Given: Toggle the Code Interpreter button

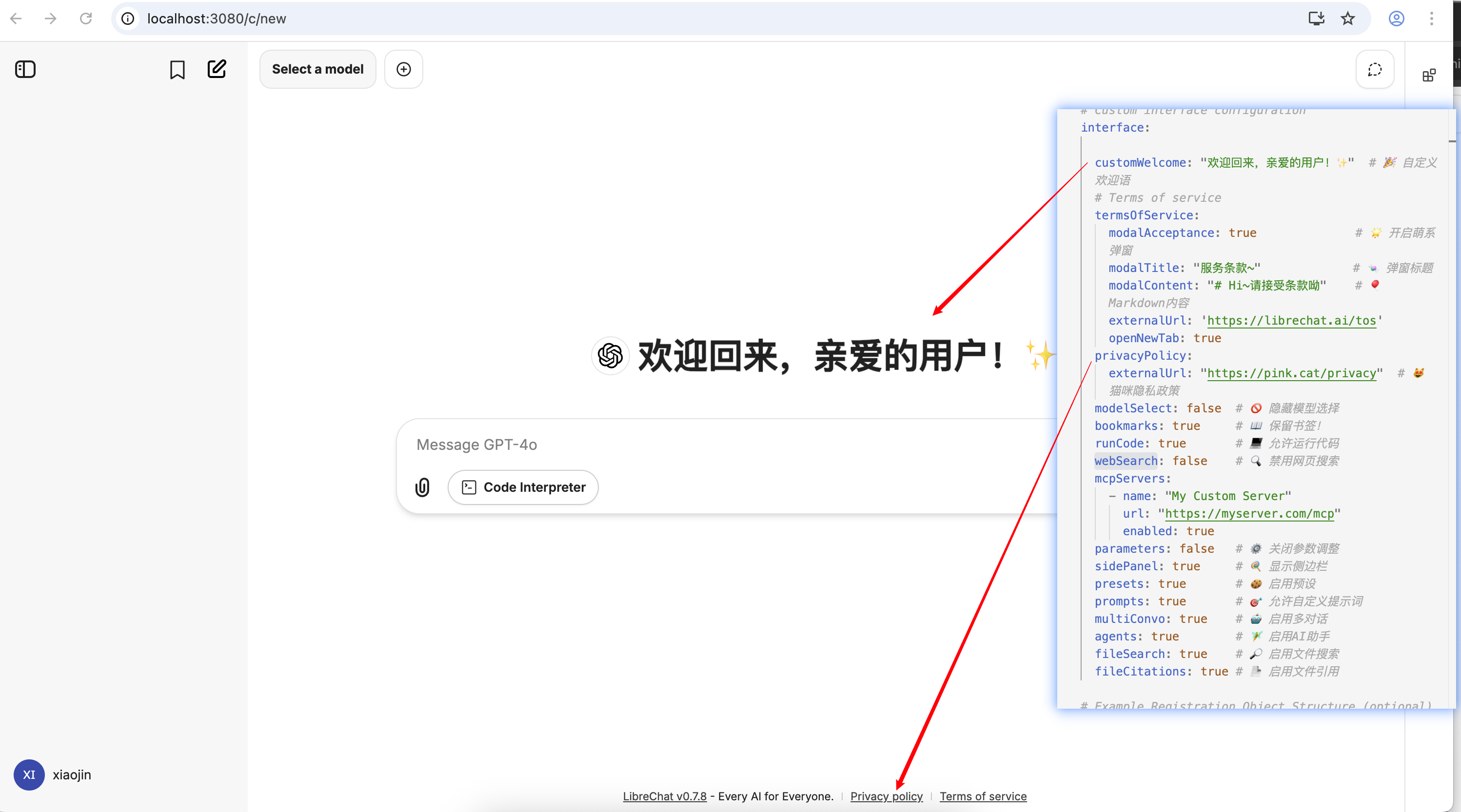Looking at the screenshot, I should pos(522,487).
